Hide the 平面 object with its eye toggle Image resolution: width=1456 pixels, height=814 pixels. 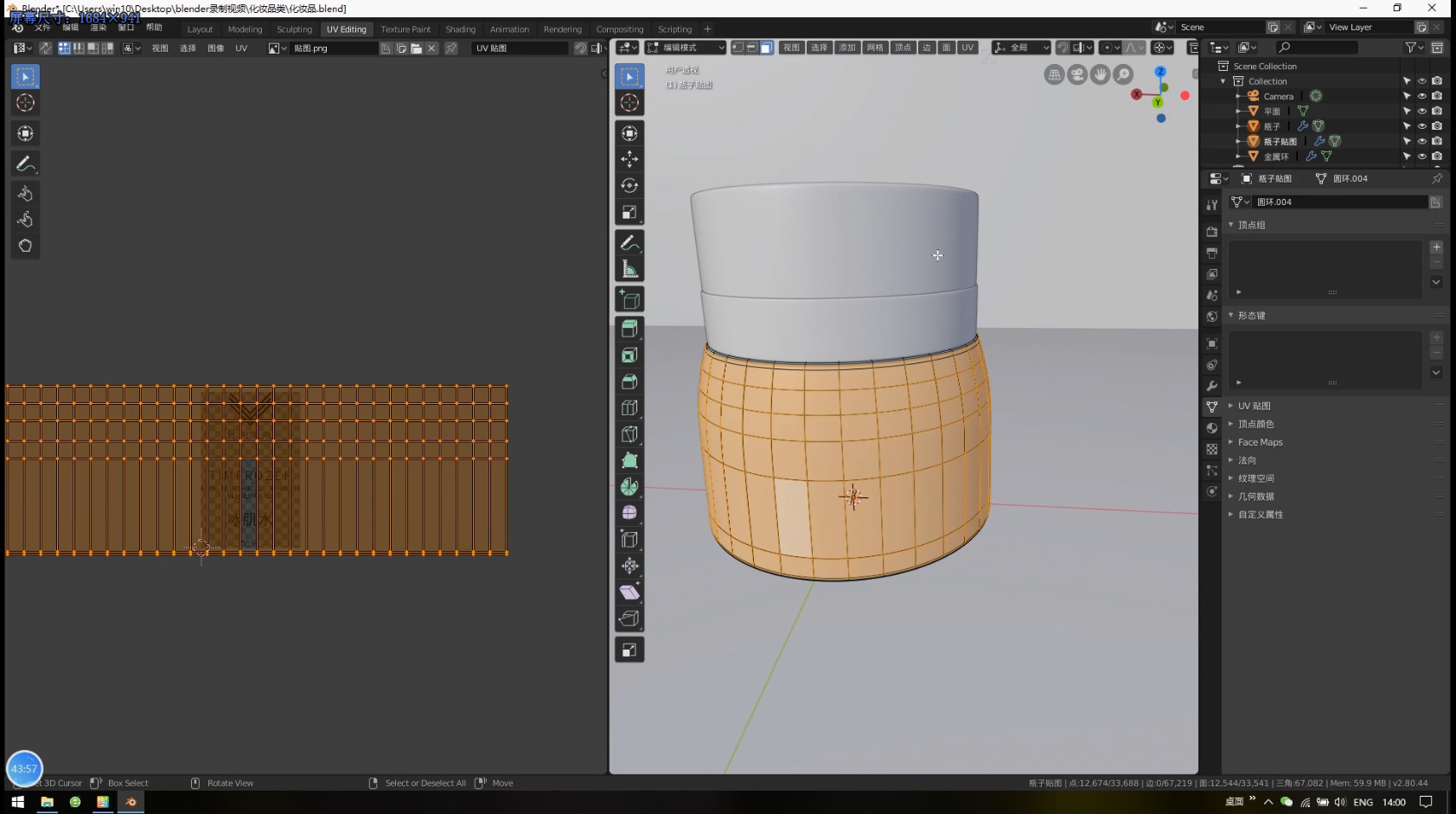tap(1421, 111)
